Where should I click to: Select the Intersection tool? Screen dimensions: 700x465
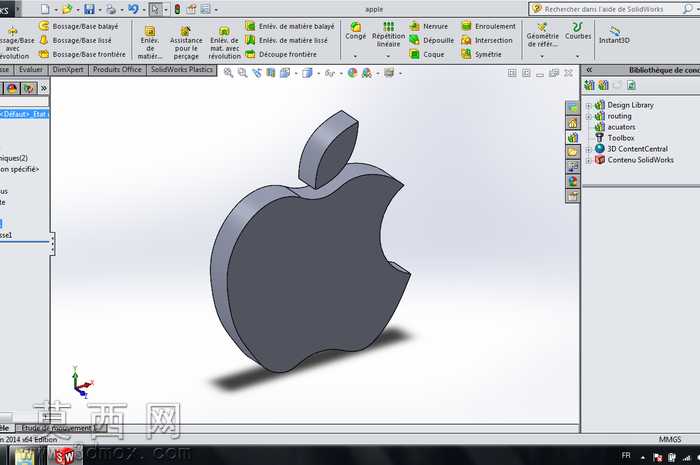coord(487,40)
